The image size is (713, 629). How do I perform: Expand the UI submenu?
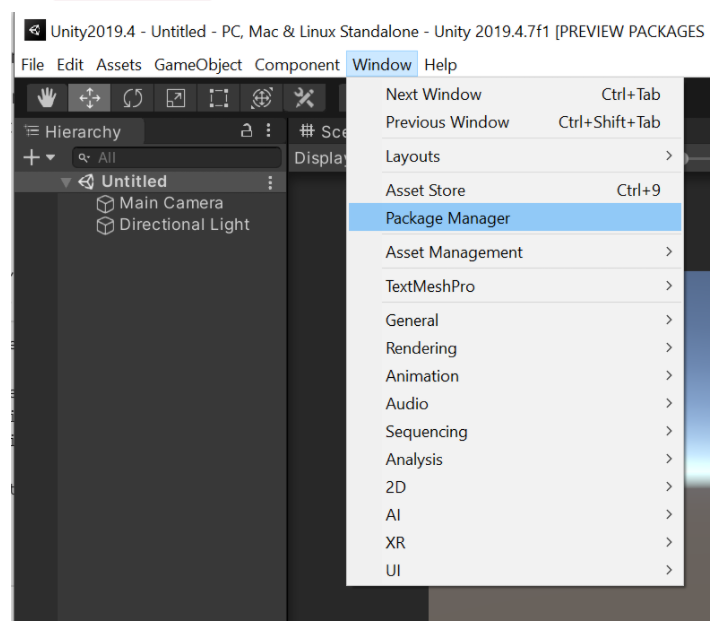(x=515, y=570)
